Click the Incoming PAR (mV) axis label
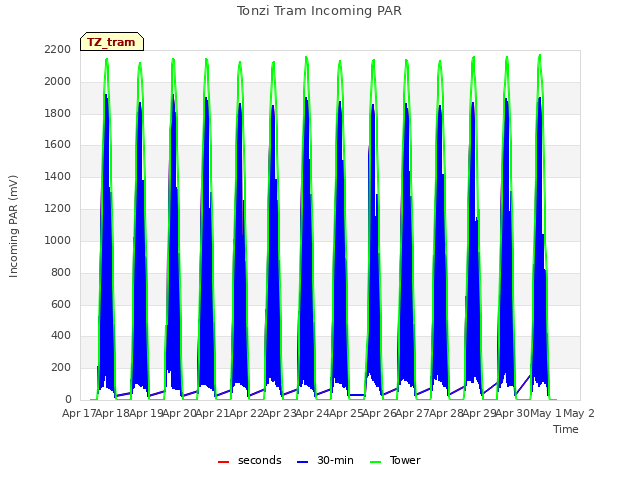Screen dimensions: 640x480 (x=13, y=226)
